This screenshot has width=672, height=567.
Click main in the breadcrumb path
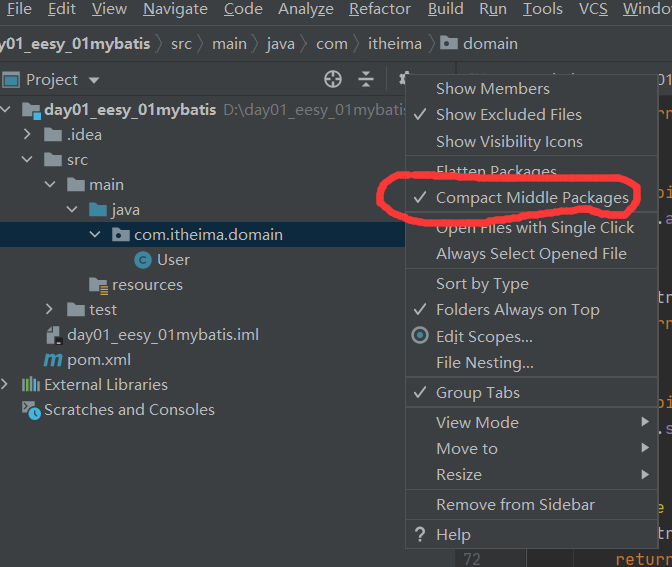click(229, 44)
